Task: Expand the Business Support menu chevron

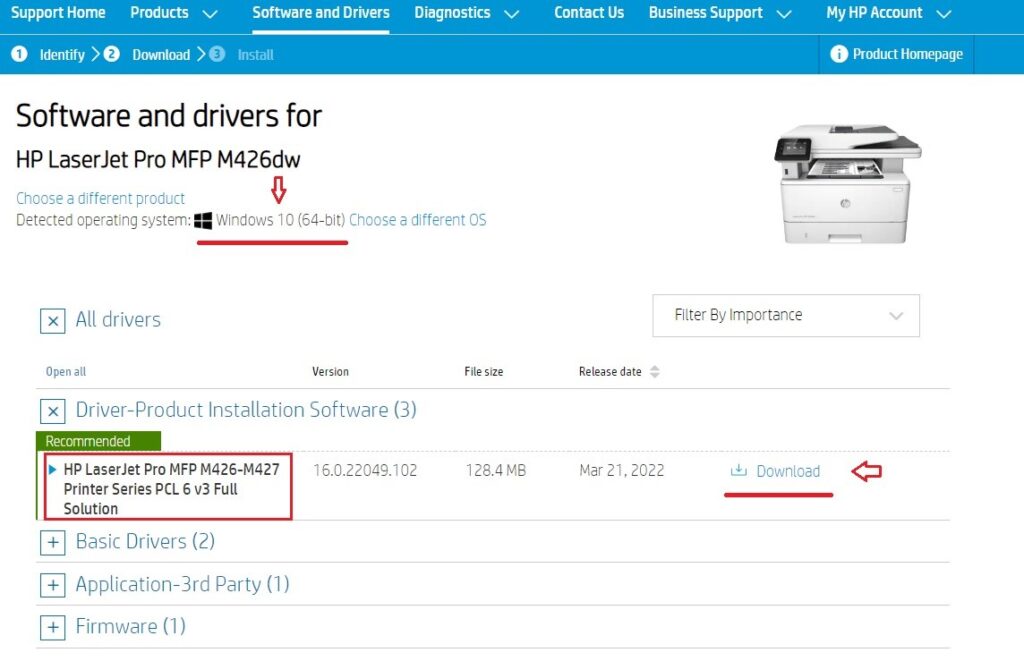Action: pos(784,14)
